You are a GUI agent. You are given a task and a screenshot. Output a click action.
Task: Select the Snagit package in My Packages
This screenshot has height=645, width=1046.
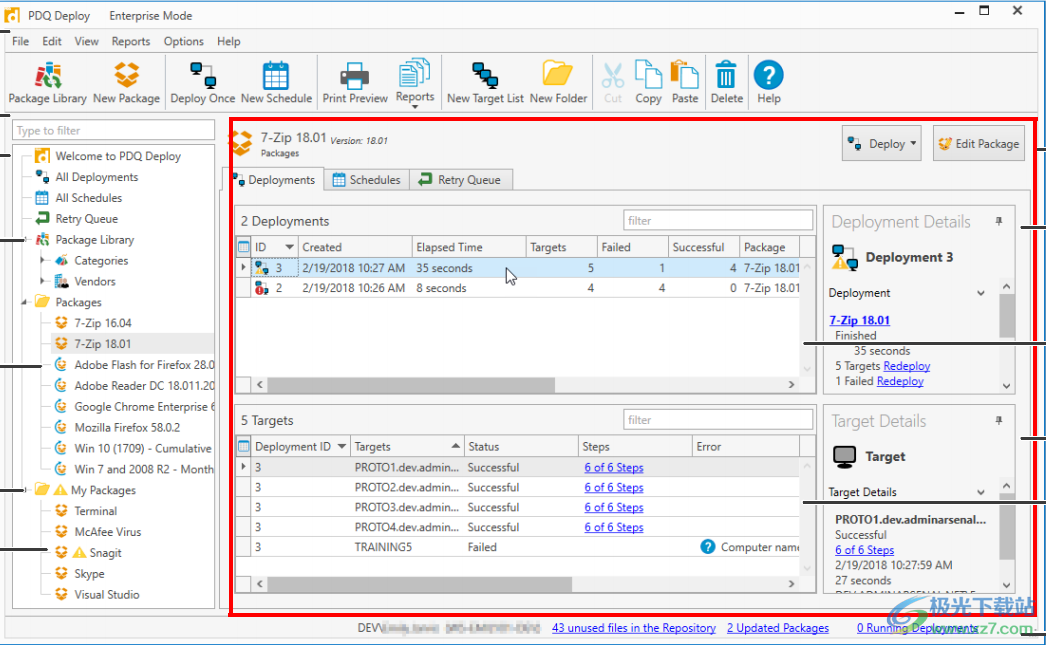click(x=105, y=552)
